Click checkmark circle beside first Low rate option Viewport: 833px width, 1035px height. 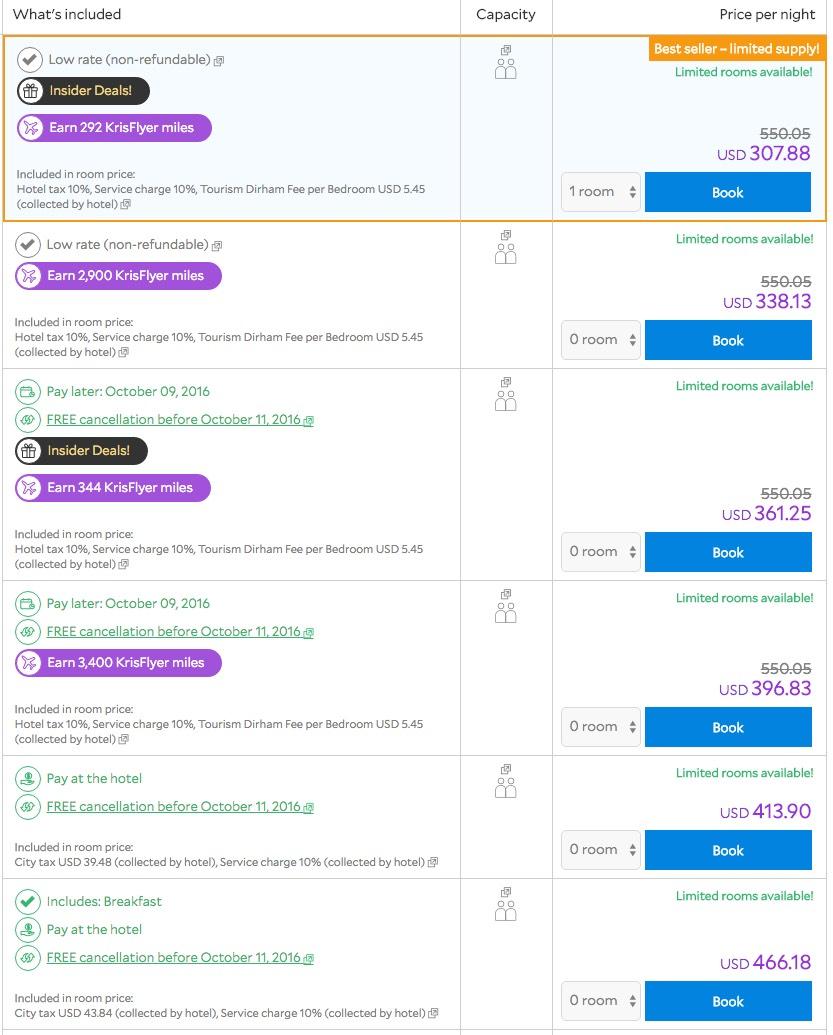(x=30, y=60)
